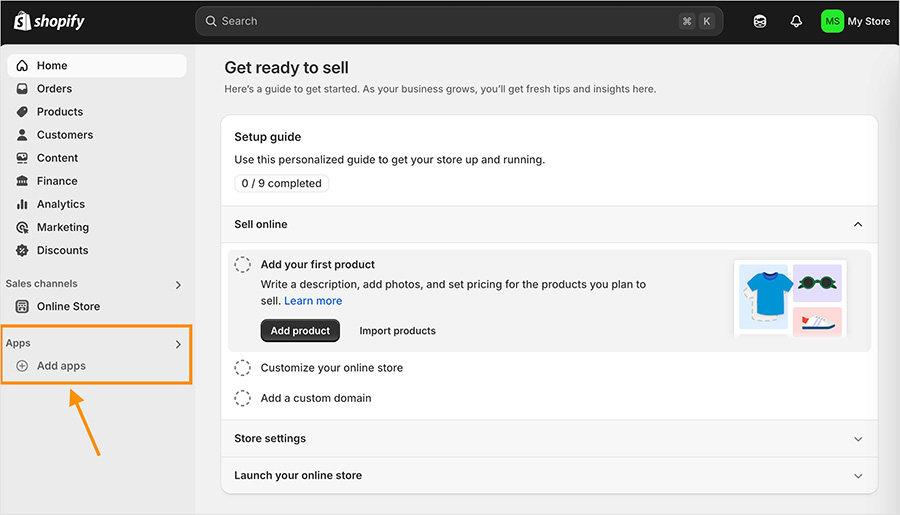This screenshot has width=900, height=515.
Task: Expand the Store settings section
Action: click(x=858, y=439)
